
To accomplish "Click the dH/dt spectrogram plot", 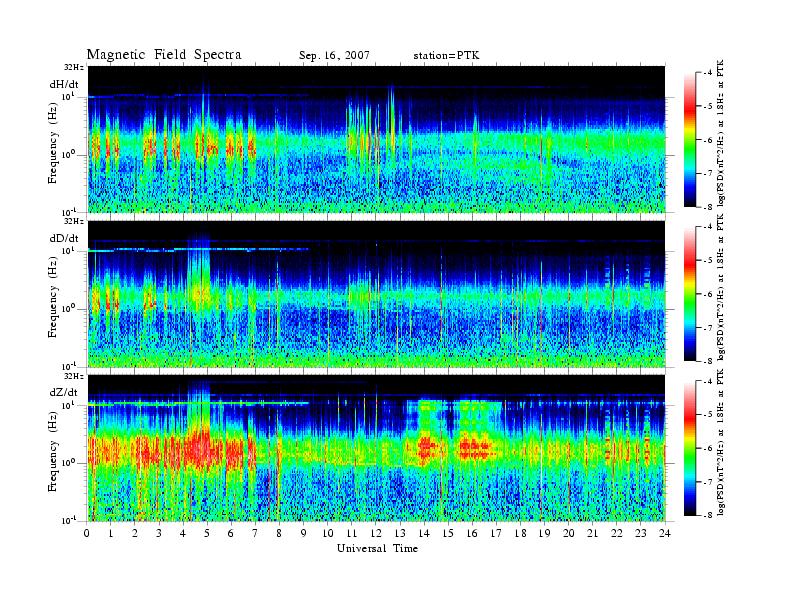I will [377, 139].
